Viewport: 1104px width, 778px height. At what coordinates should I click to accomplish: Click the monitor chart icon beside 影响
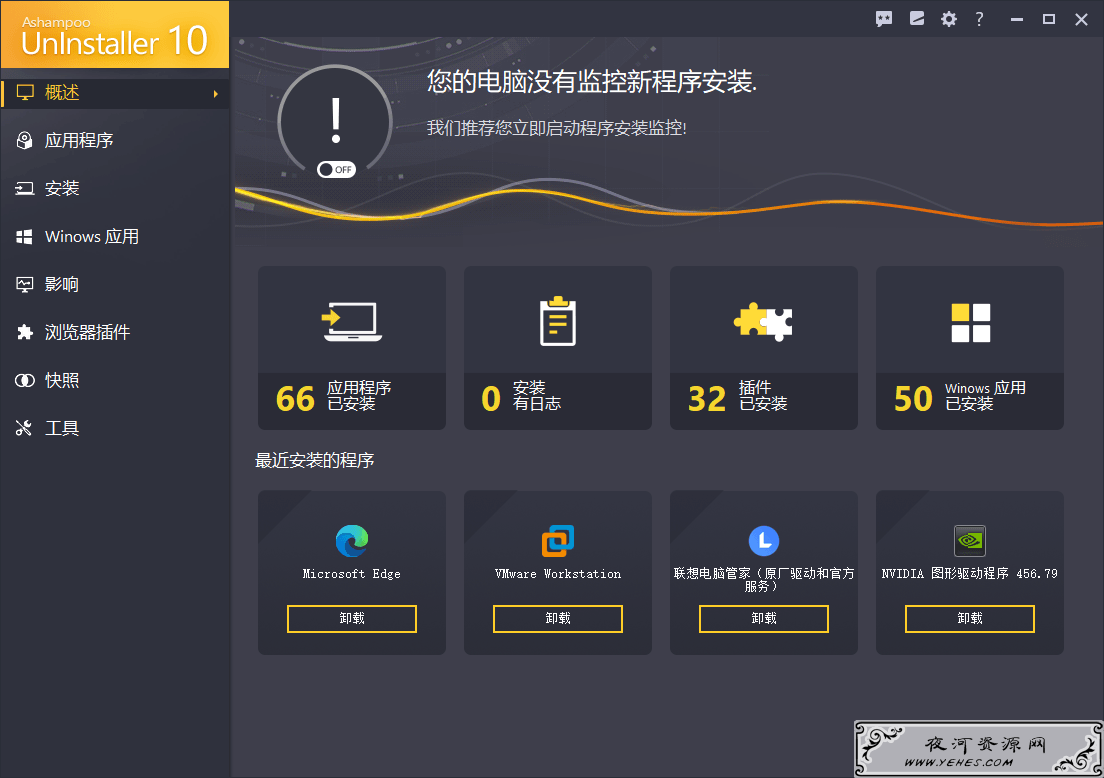25,284
